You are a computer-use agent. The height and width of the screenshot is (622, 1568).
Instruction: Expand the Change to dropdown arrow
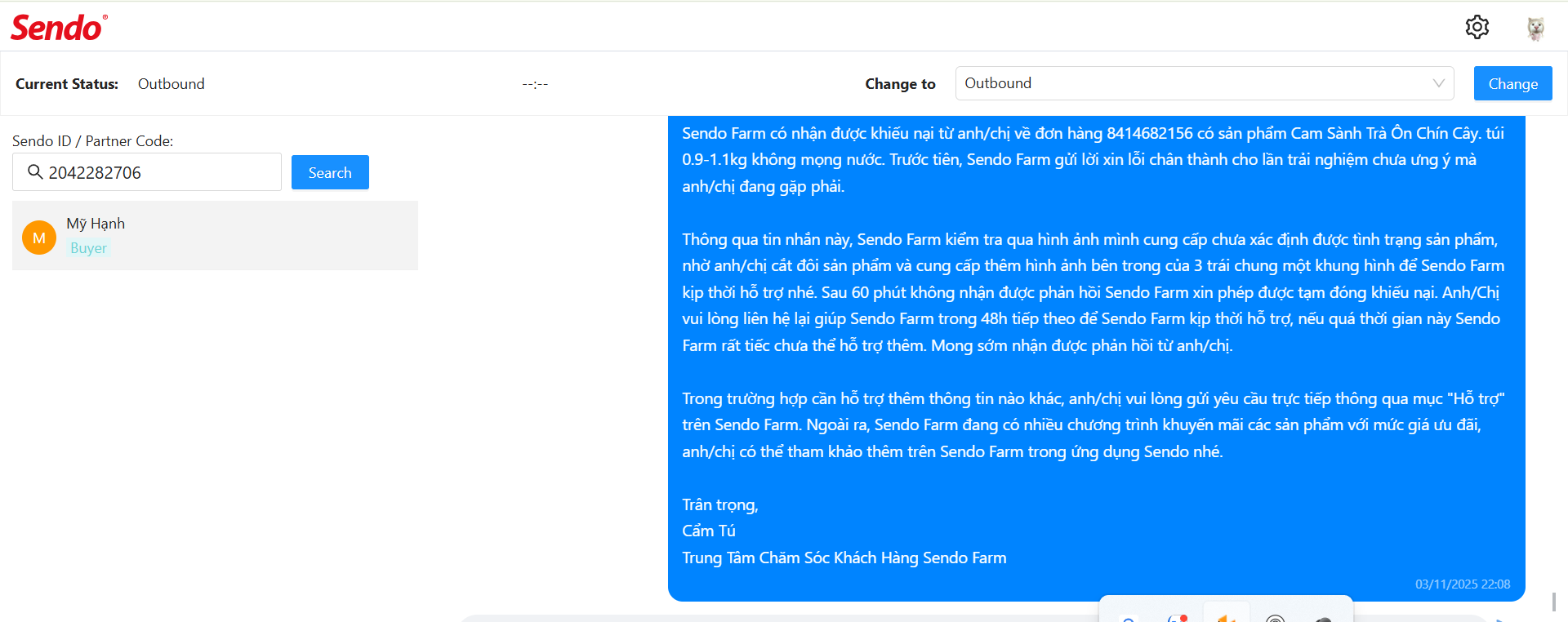pos(1438,83)
